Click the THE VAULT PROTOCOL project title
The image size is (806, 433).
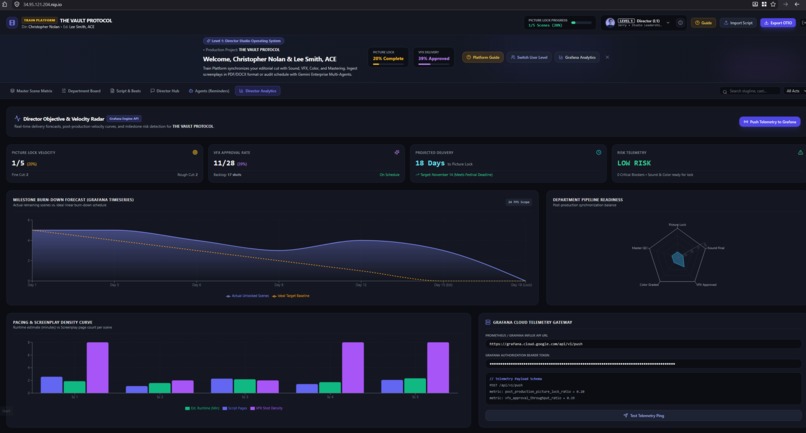[x=86, y=21]
